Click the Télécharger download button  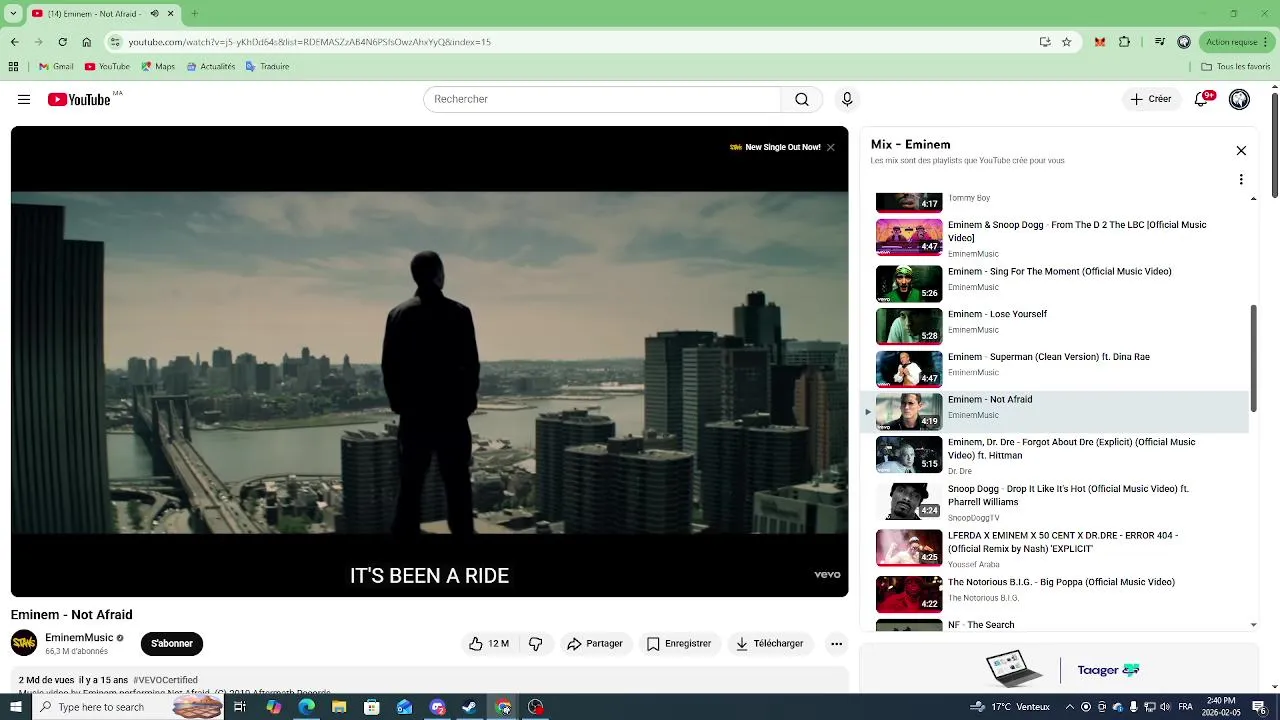770,644
